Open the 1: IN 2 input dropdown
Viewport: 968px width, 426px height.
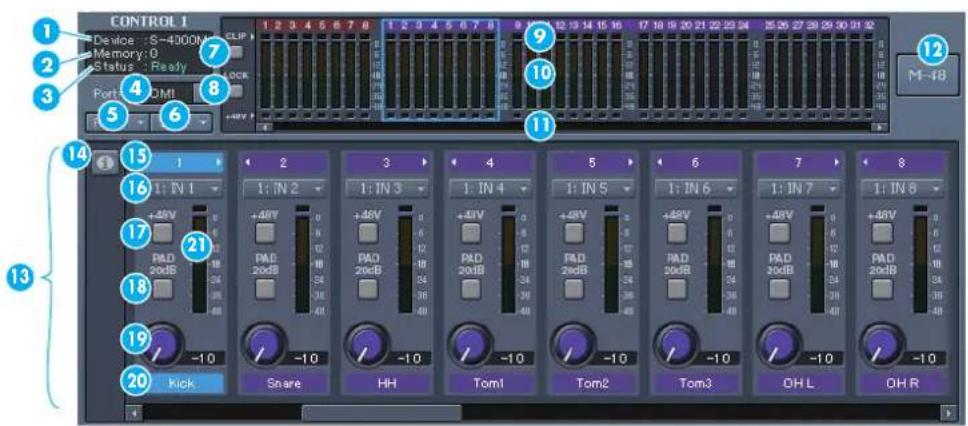pos(284,188)
